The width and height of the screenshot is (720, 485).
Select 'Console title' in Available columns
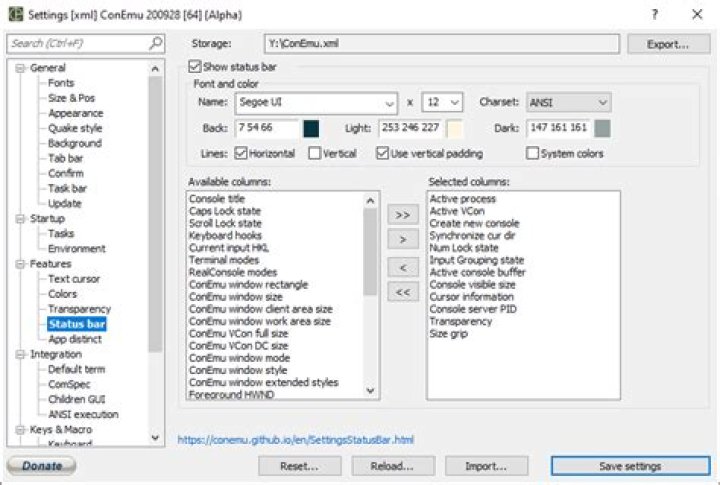[217, 199]
